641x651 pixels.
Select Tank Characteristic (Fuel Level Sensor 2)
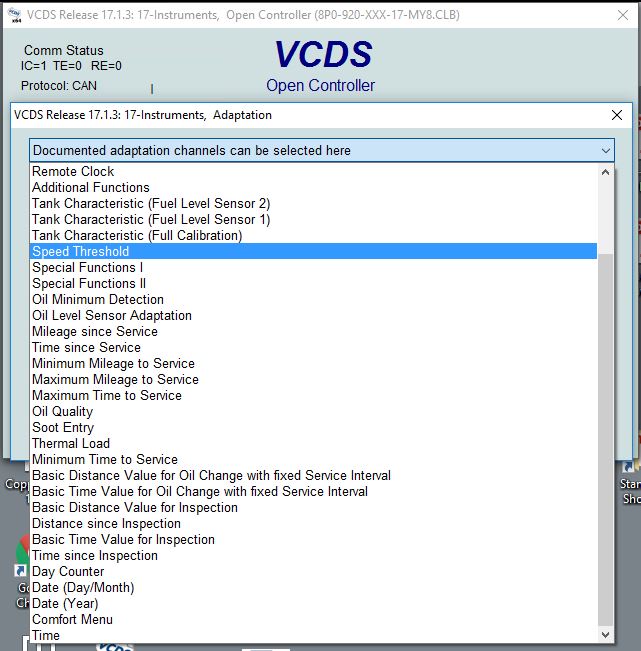(313, 203)
